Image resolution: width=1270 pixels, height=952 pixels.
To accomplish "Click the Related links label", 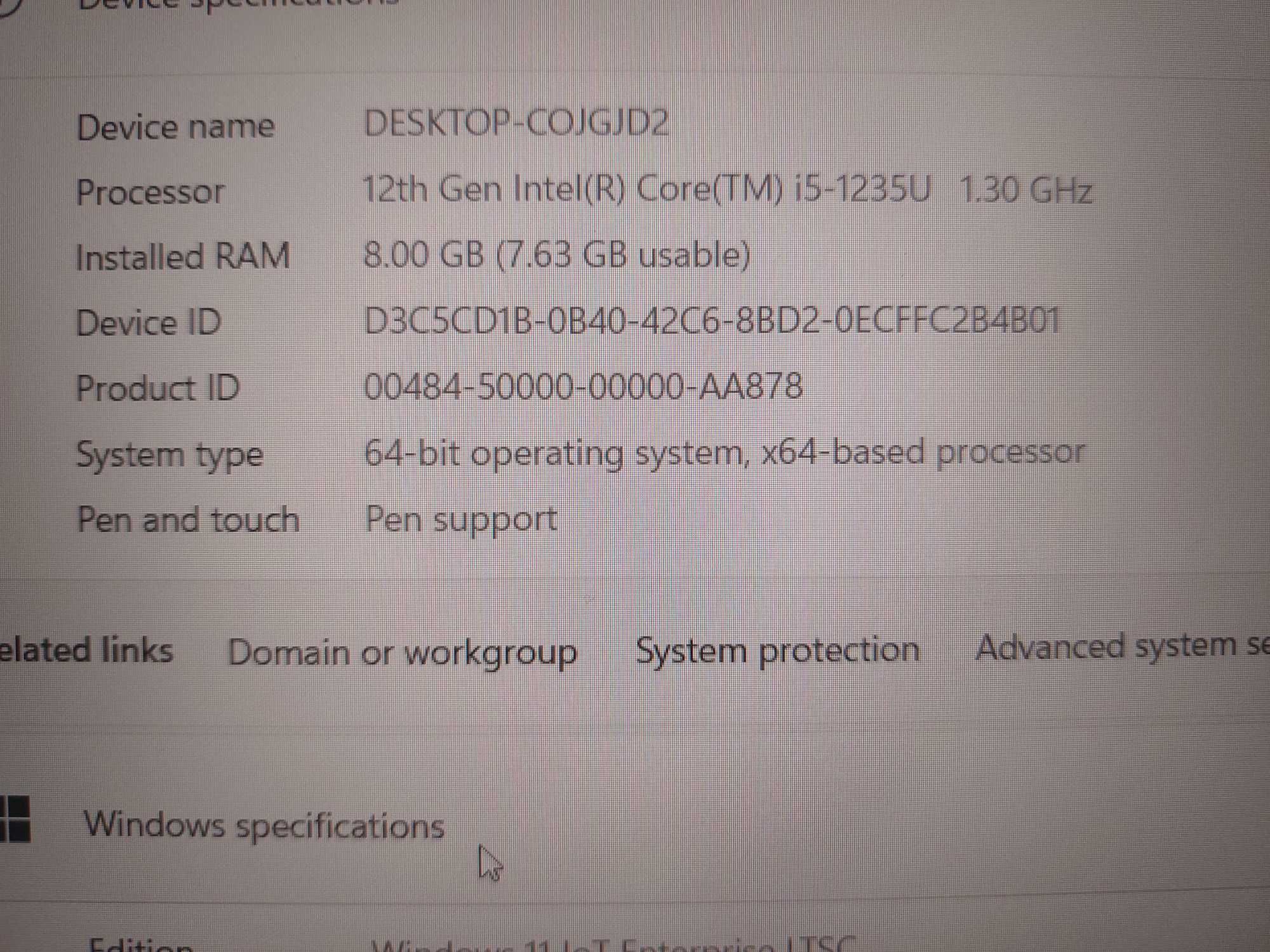I will [x=86, y=651].
